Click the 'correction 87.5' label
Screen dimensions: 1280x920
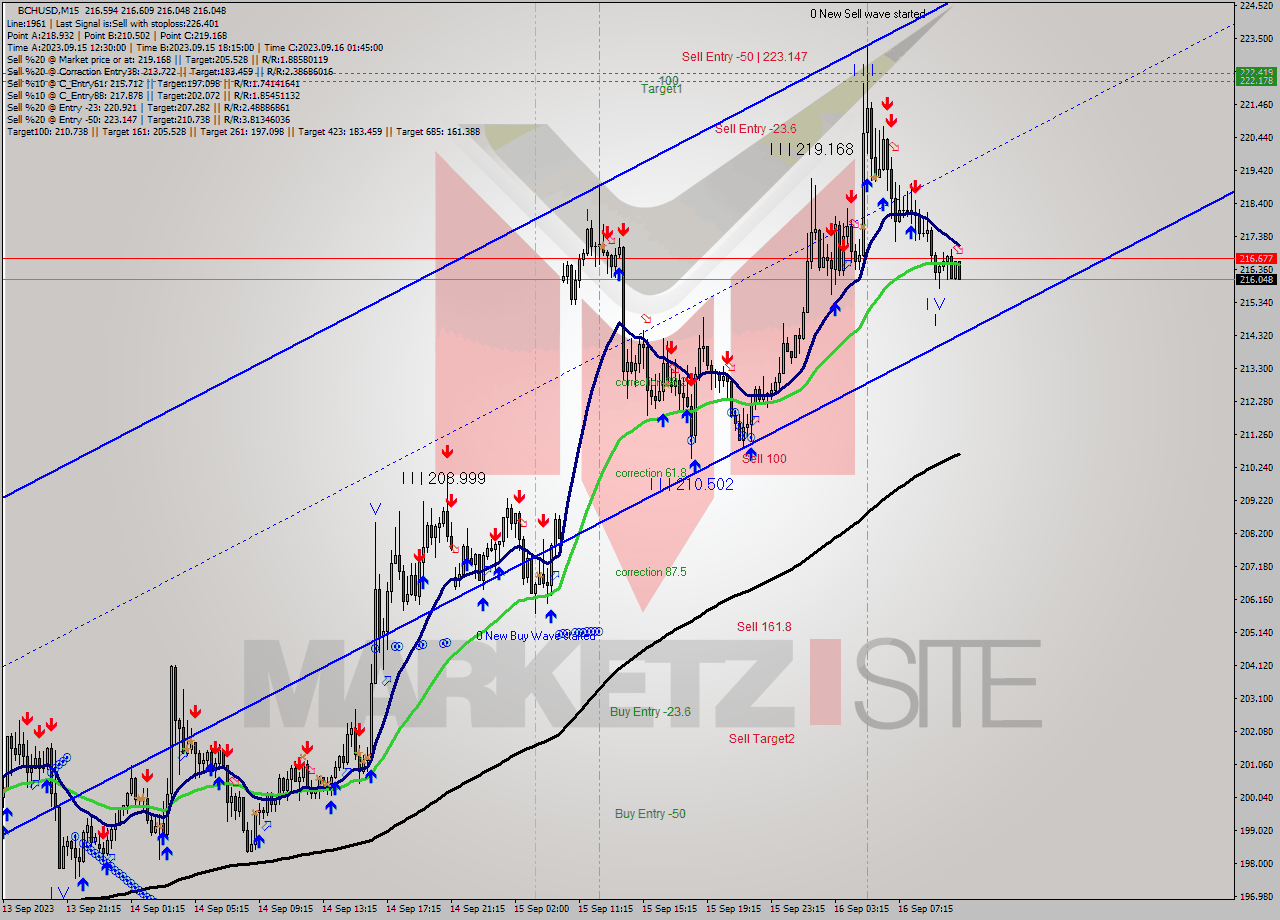pos(650,572)
